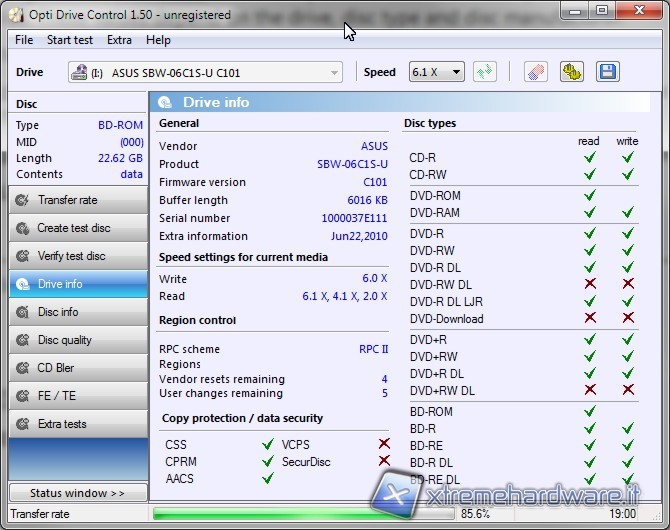Open the Disc info panel
This screenshot has width=670, height=530.
(77, 312)
